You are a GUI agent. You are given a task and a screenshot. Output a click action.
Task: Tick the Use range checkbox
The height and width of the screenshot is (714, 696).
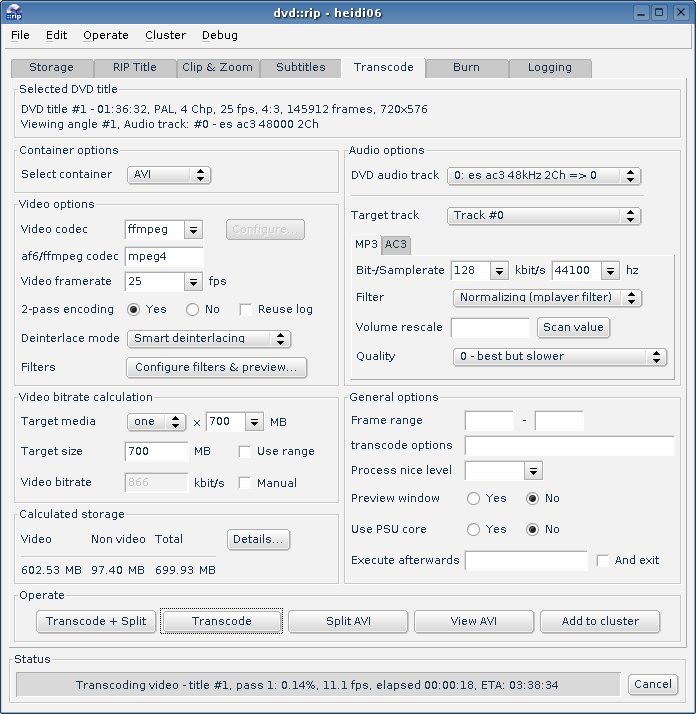pyautogui.click(x=245, y=452)
